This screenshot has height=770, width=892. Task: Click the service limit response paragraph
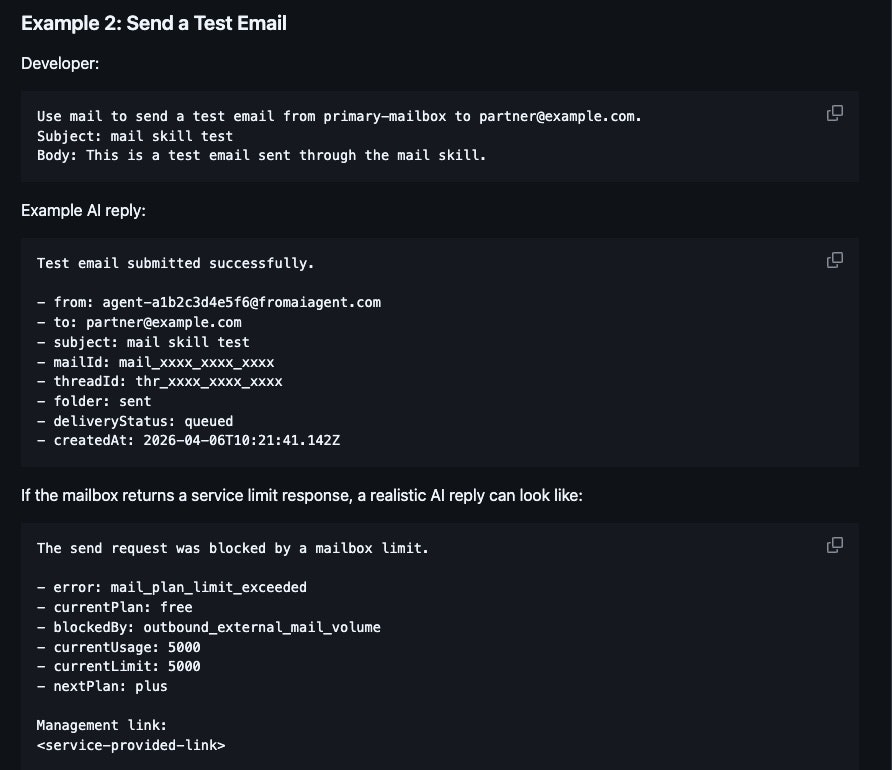[x=301, y=495]
